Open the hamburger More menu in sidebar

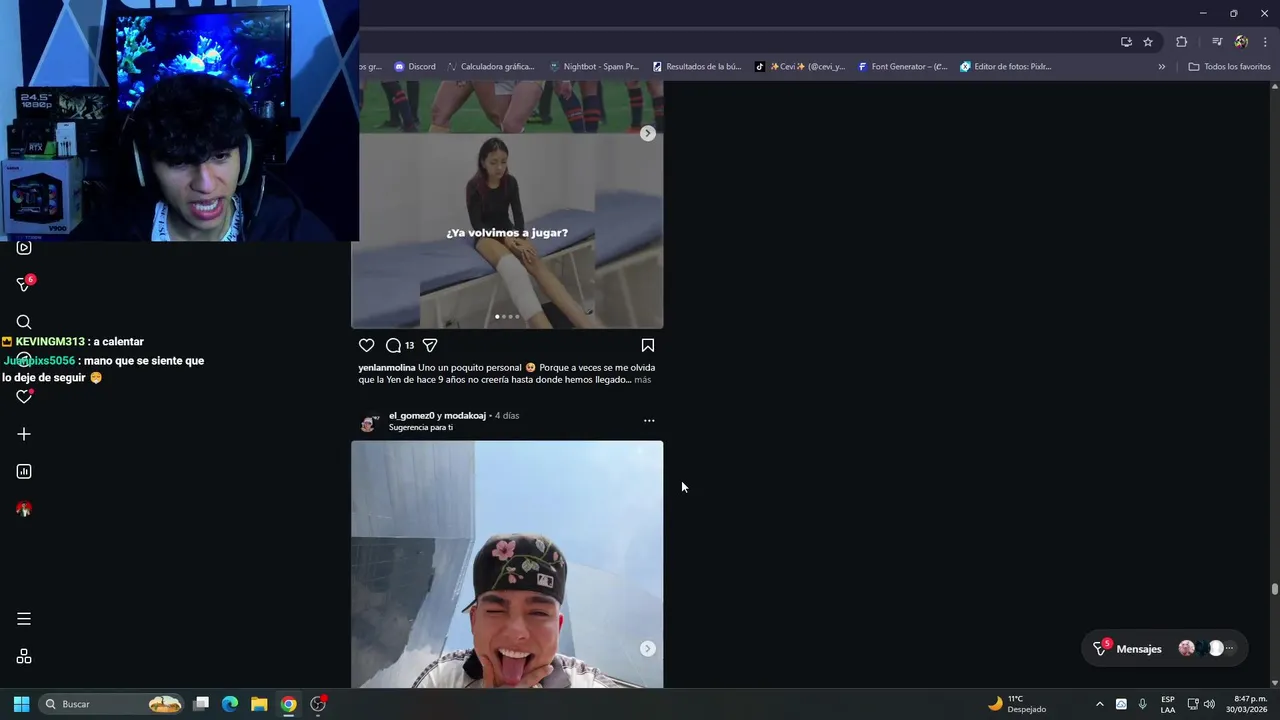coord(24,619)
